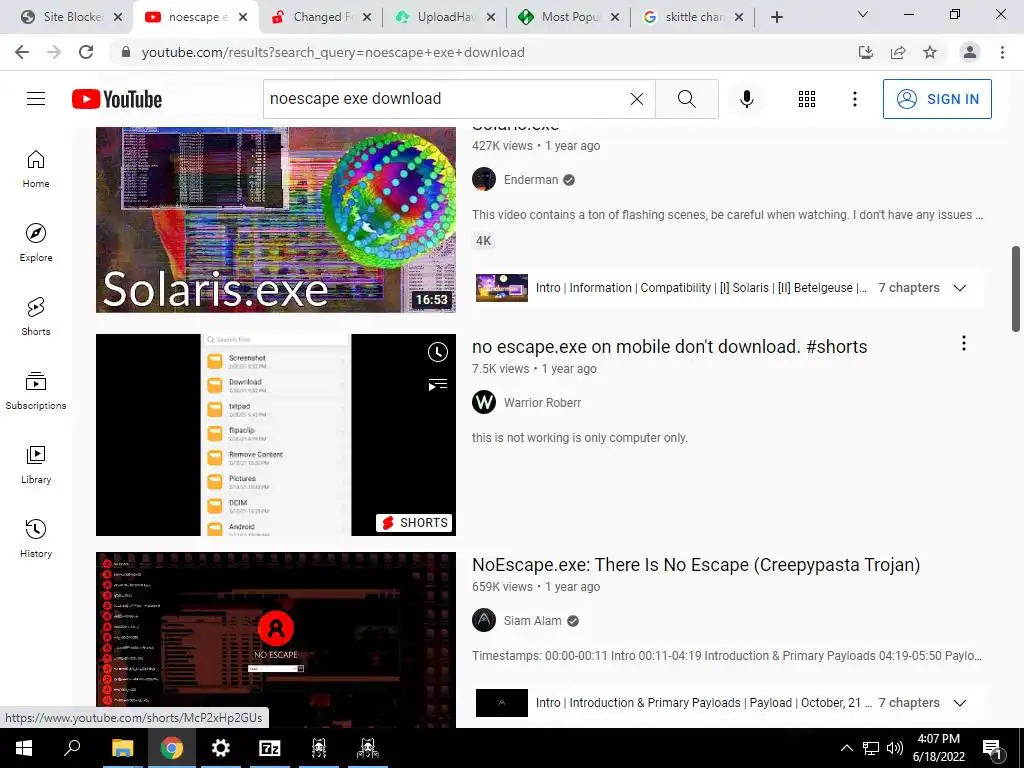This screenshot has width=1024, height=768.
Task: Click the magnifier search button
Action: (x=686, y=99)
